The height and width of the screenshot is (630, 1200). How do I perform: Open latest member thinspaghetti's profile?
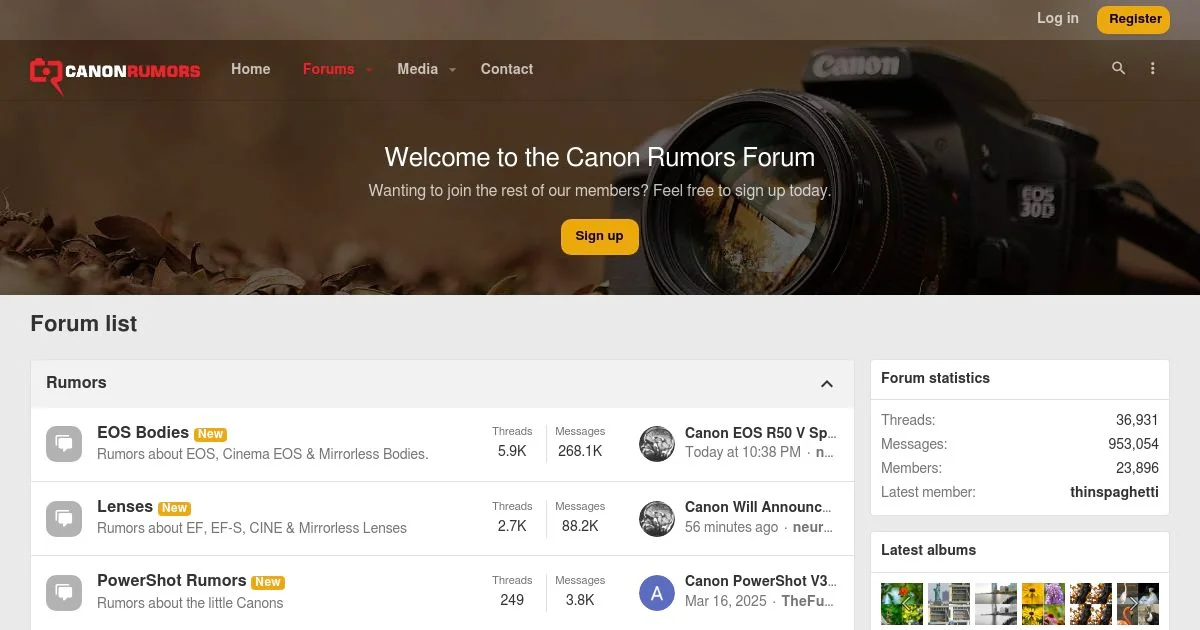click(x=1114, y=492)
